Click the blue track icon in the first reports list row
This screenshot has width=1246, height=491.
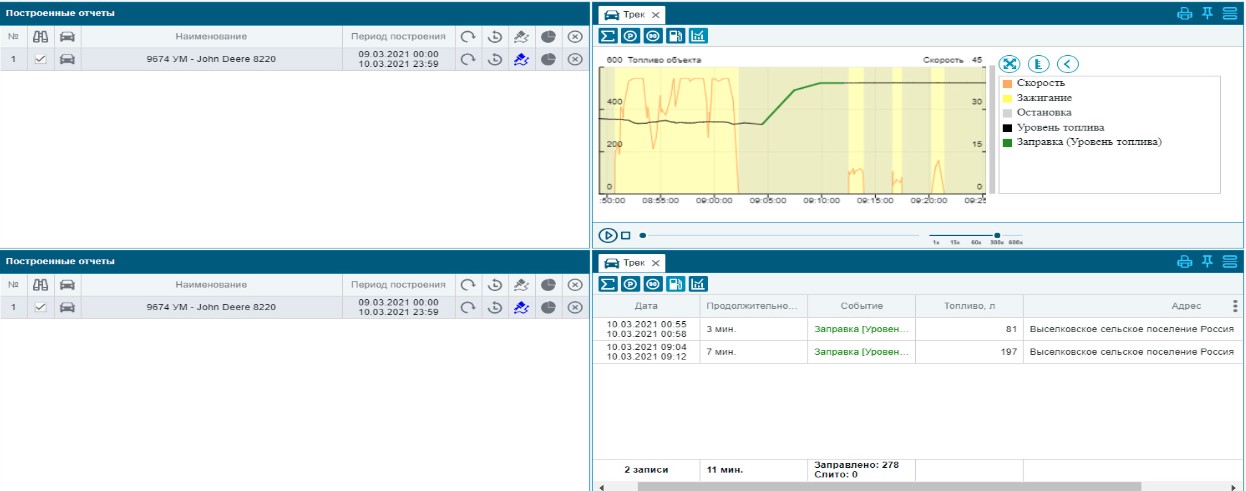(x=521, y=59)
